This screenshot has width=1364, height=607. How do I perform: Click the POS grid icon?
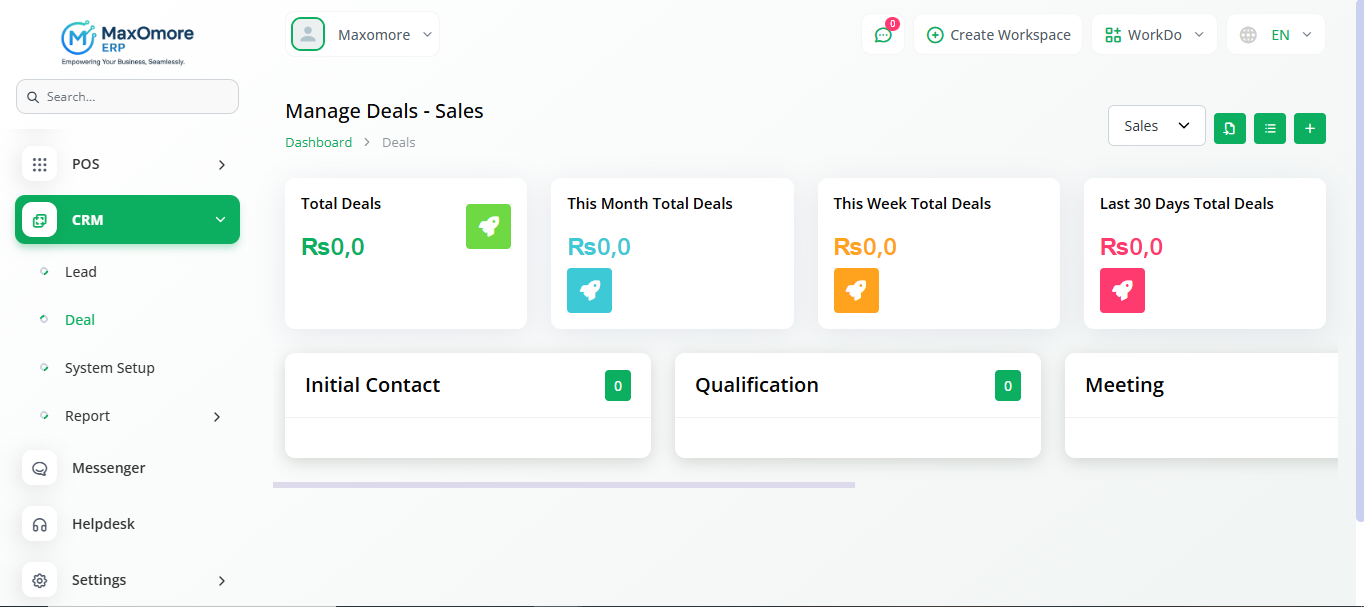pos(39,164)
